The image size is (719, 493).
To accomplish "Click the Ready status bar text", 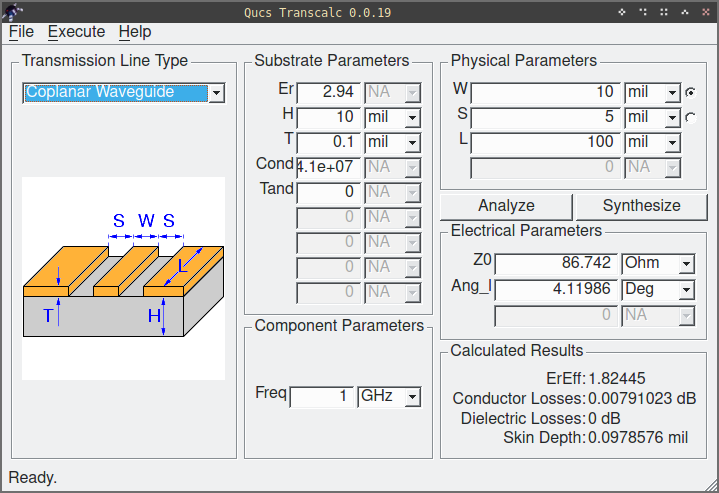I will 33,478.
